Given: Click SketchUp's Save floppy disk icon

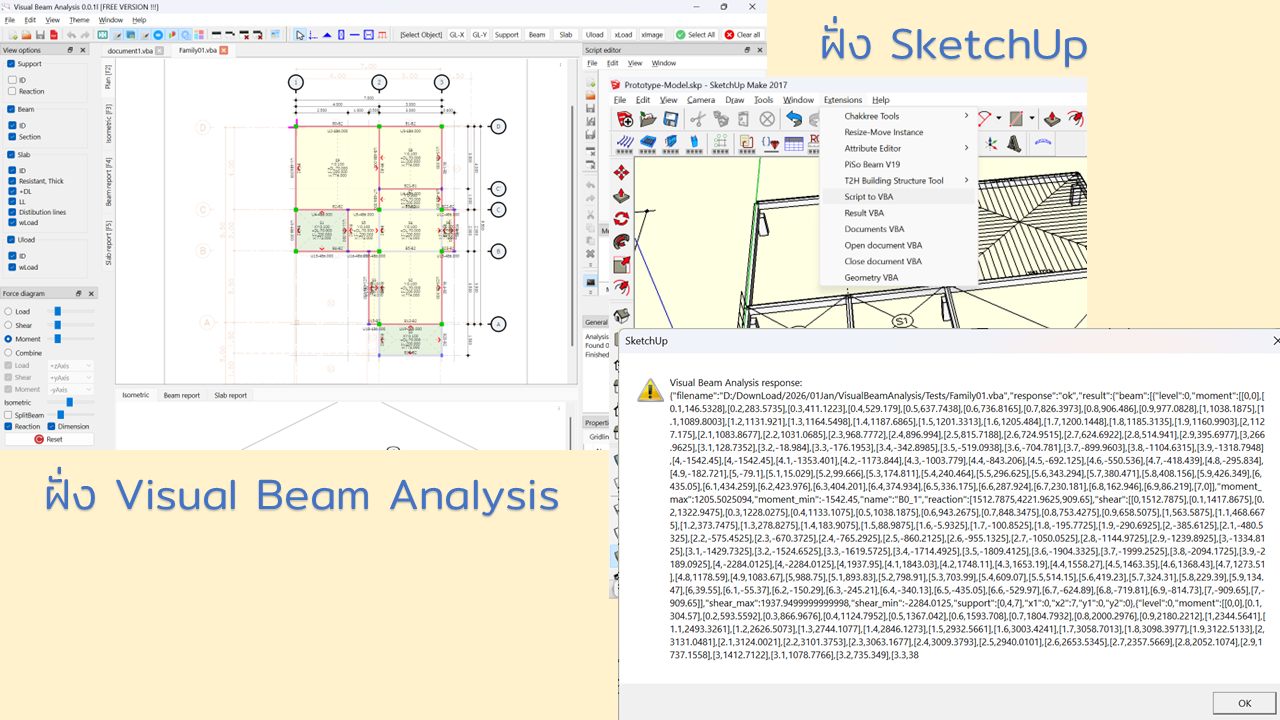Looking at the screenshot, I should pyautogui.click(x=671, y=119).
